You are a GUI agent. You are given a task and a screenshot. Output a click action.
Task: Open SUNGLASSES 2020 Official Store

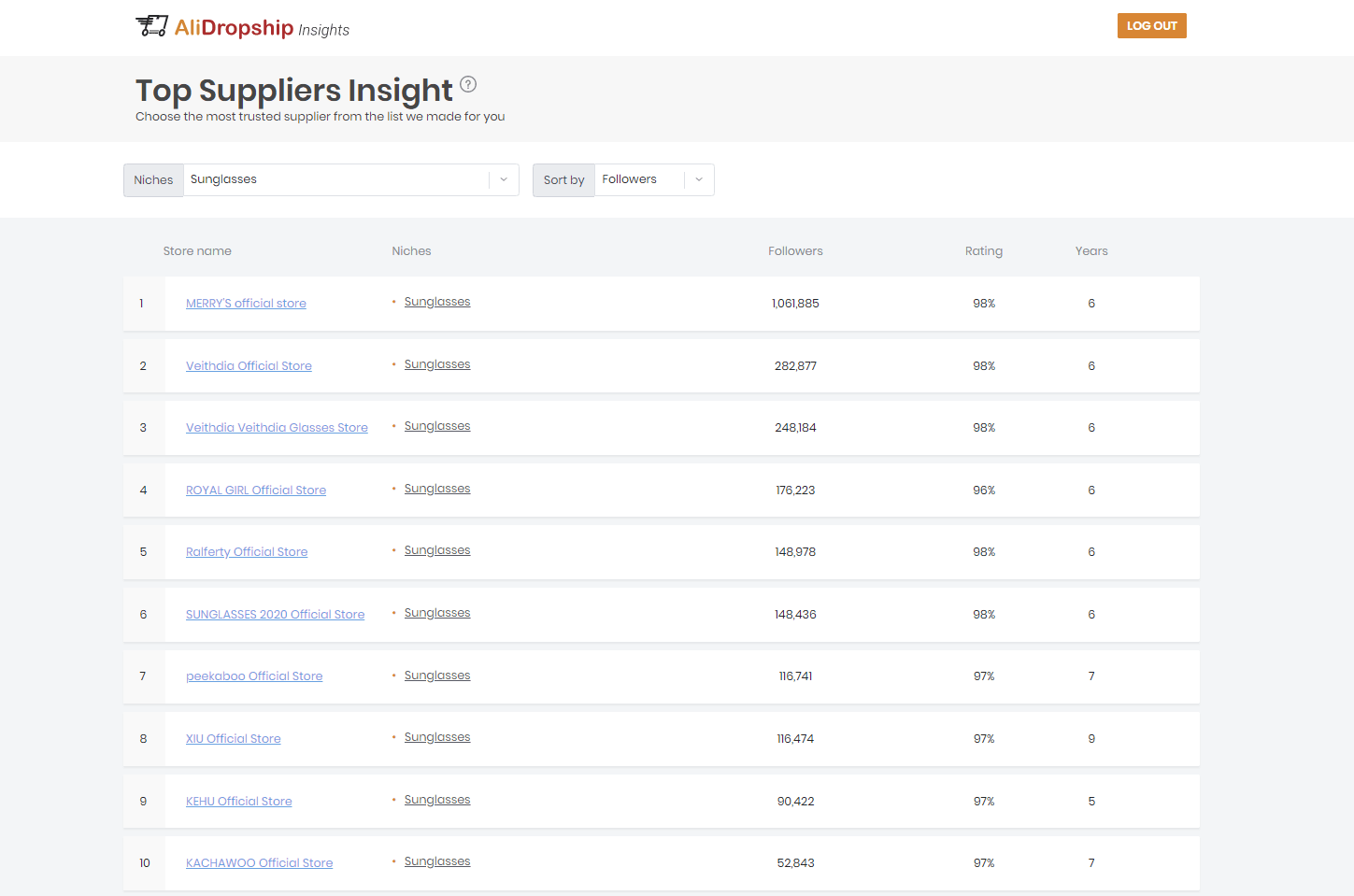tap(275, 614)
